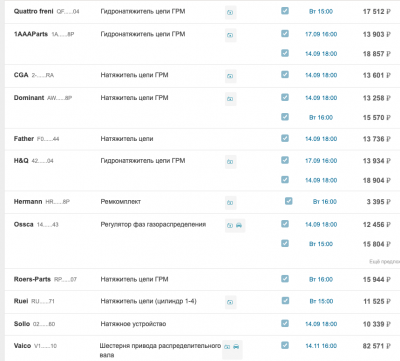Open Вт 15:00 link beside 15 804 ₽
This screenshot has height=361, width=400.
point(321,244)
